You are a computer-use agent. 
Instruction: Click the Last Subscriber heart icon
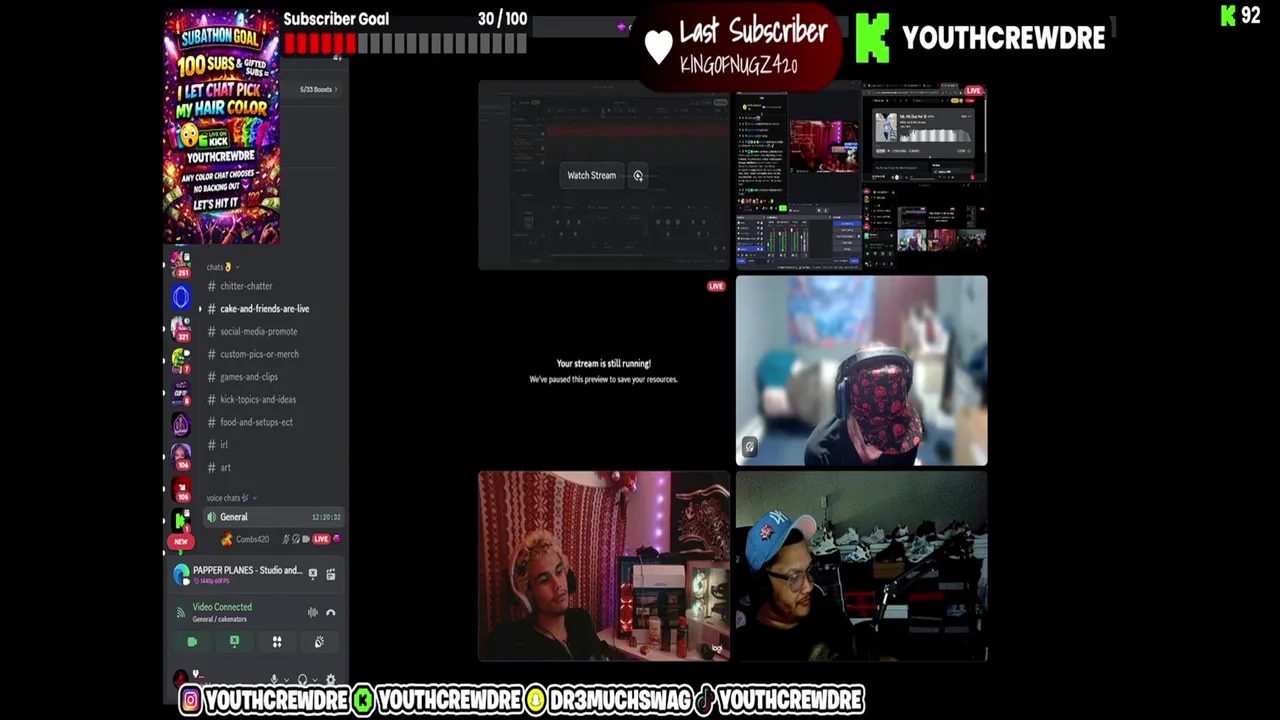pyautogui.click(x=658, y=48)
